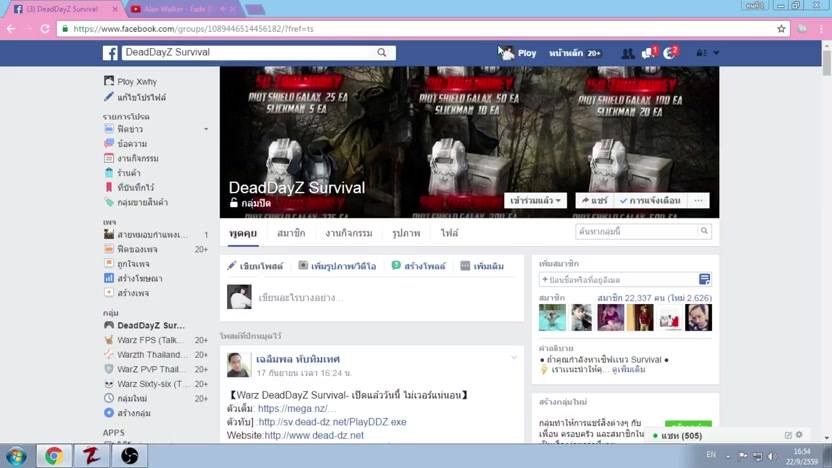Expand the News Feed options arrow
This screenshot has height=468, width=832.
click(x=206, y=129)
